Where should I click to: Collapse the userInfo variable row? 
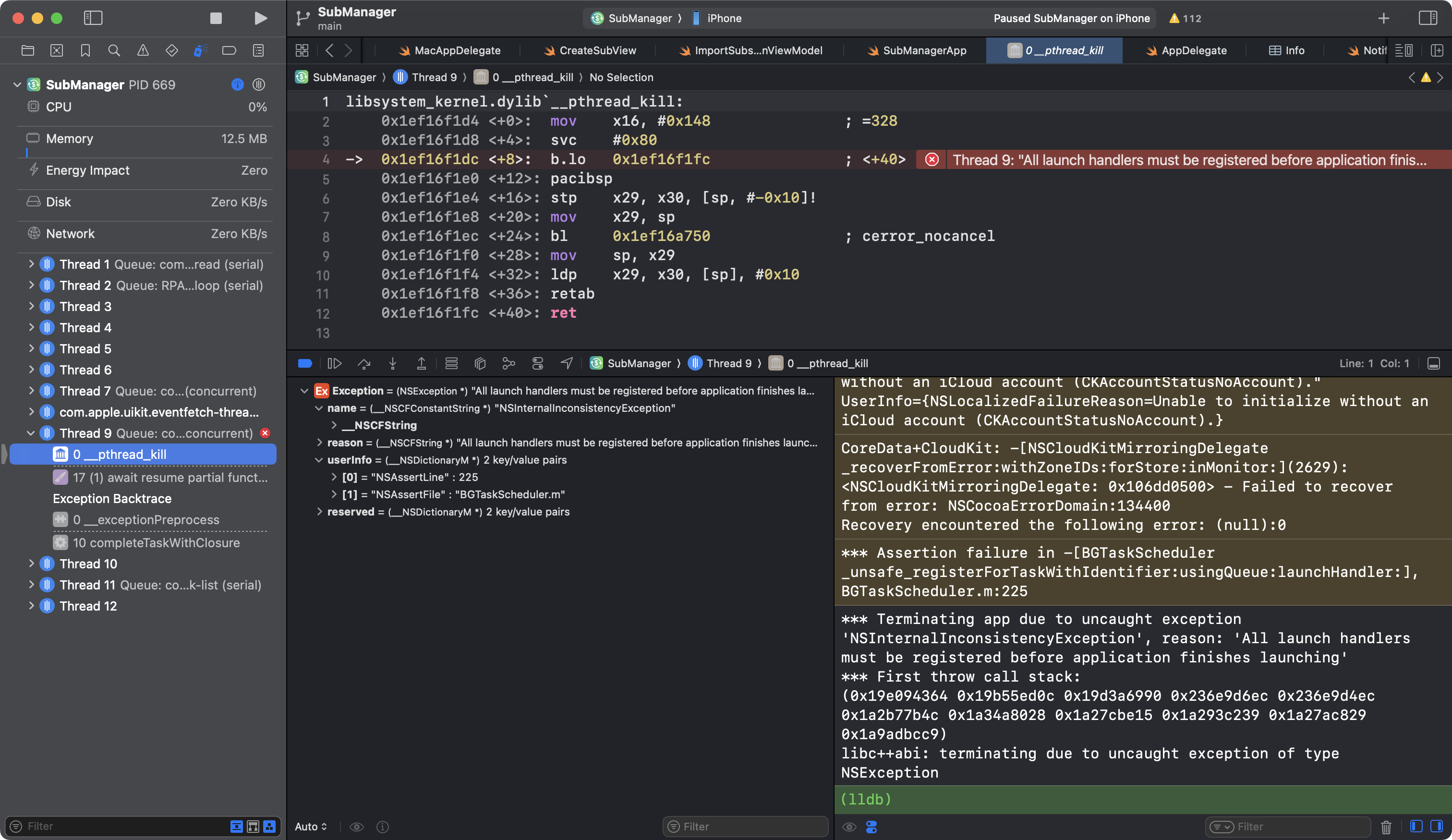319,460
